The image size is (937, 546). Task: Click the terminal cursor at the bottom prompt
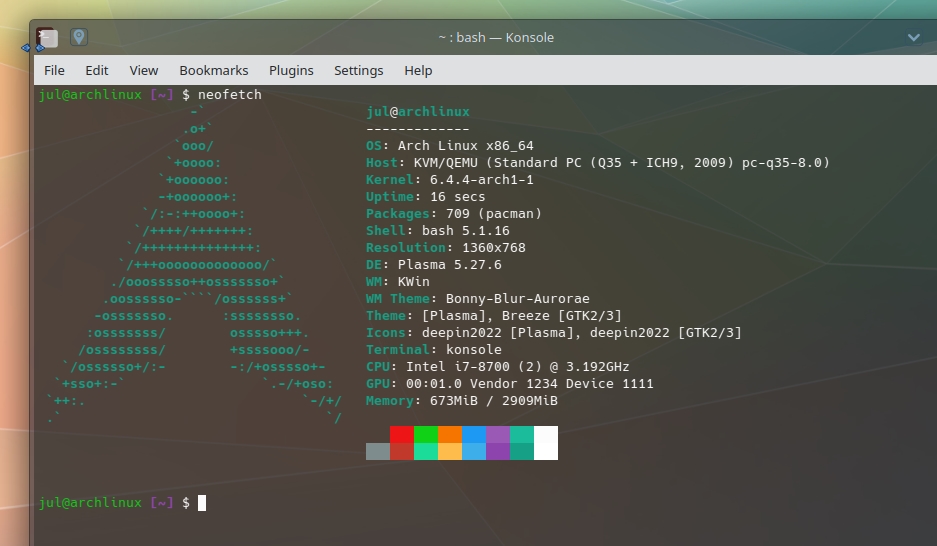202,503
